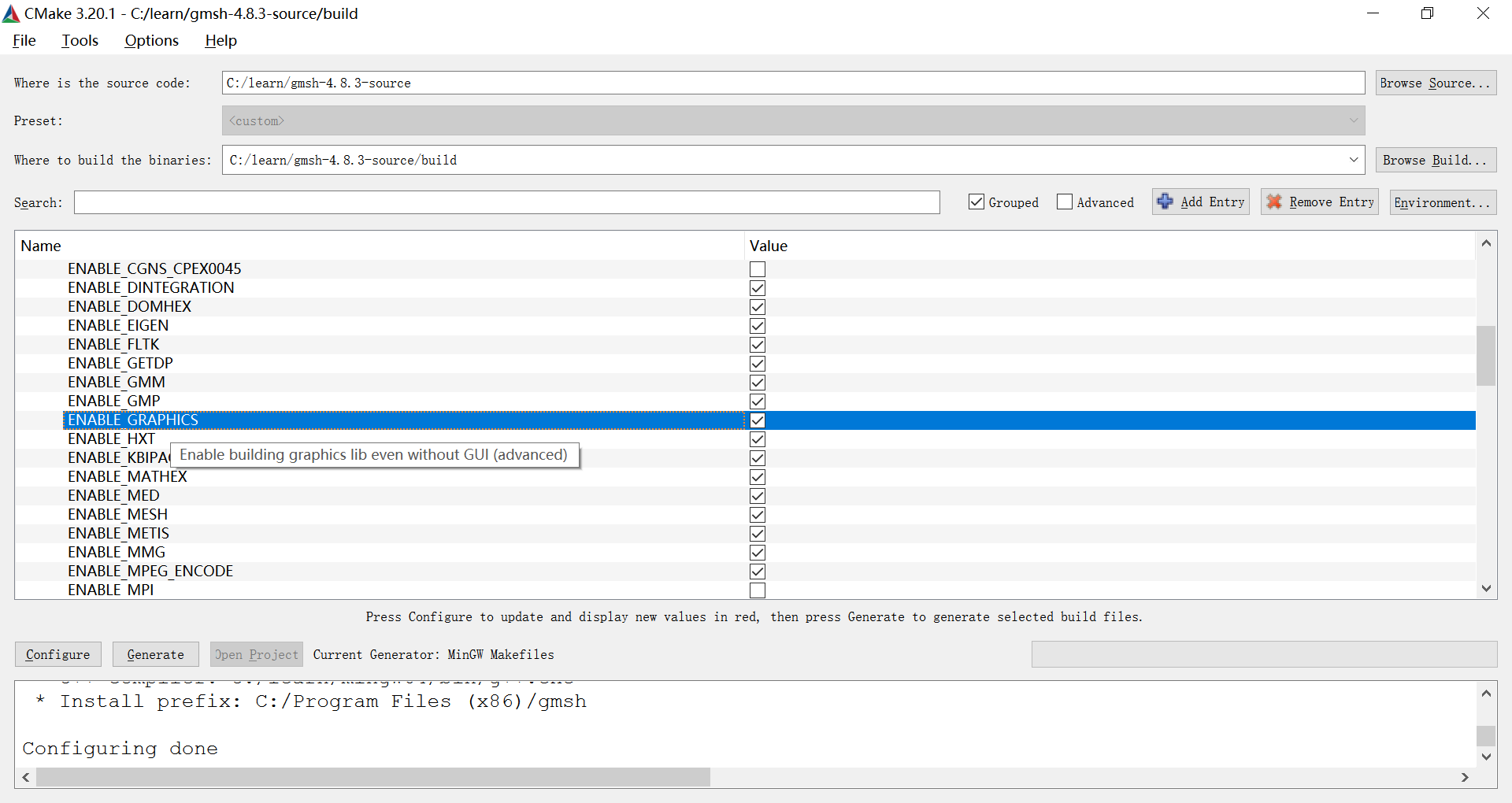Click the down arrow on the variable list scrollbar

point(1487,588)
